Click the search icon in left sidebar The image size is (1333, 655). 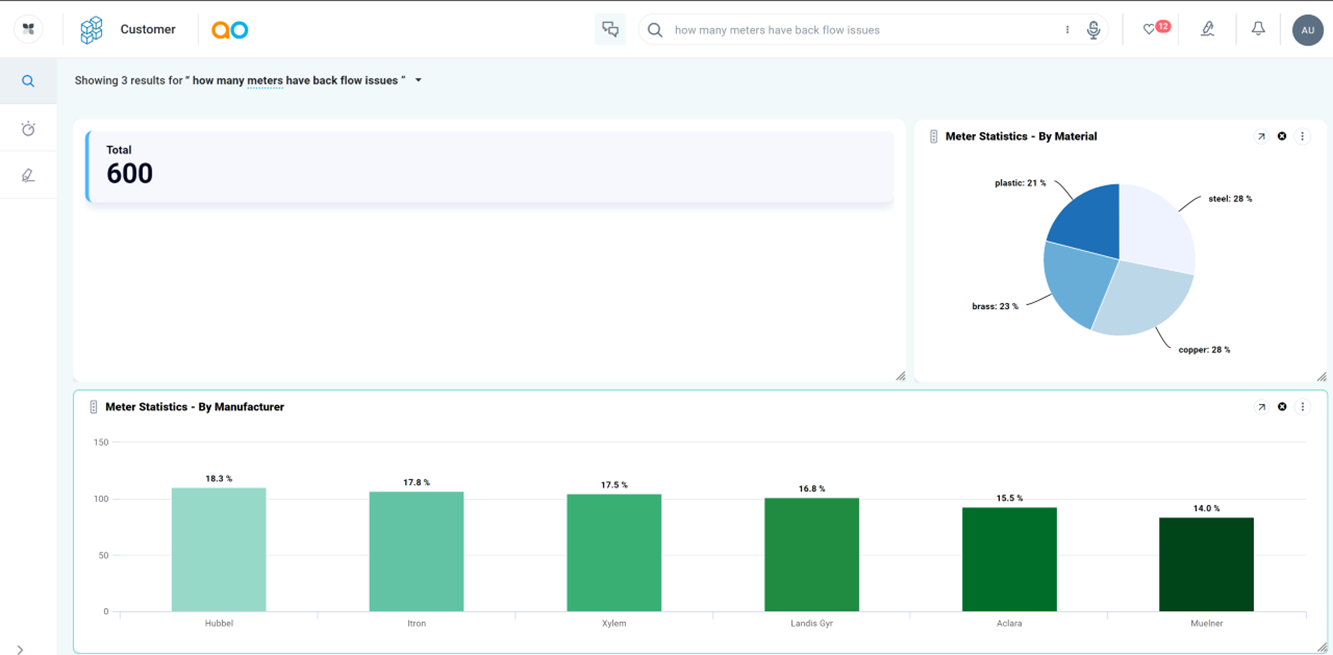(28, 81)
